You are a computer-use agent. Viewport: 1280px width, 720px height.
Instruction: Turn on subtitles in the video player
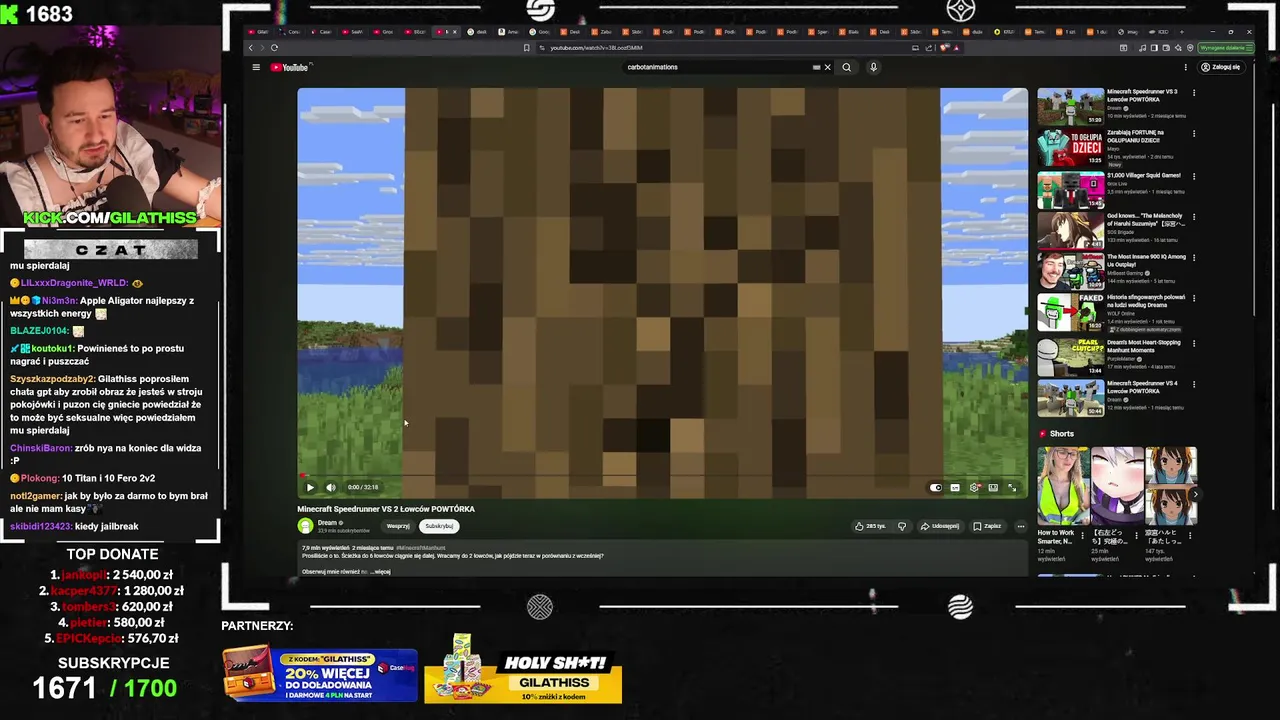tap(955, 488)
